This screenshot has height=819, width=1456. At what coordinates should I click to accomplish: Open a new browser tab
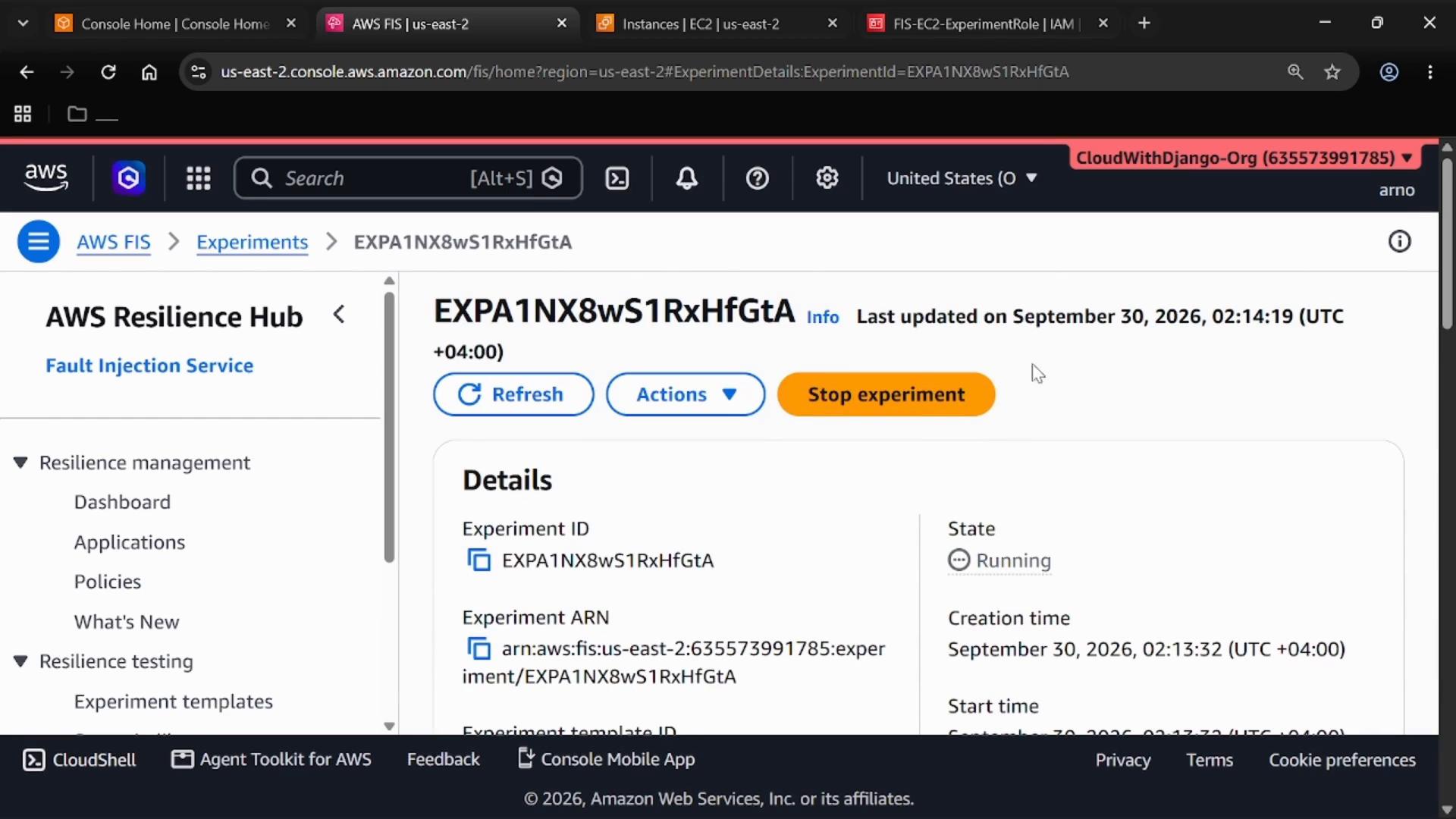click(x=1144, y=24)
